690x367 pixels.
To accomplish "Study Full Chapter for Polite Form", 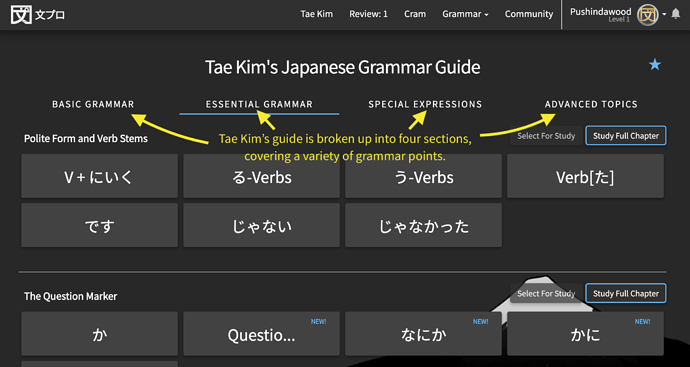I will pos(626,136).
